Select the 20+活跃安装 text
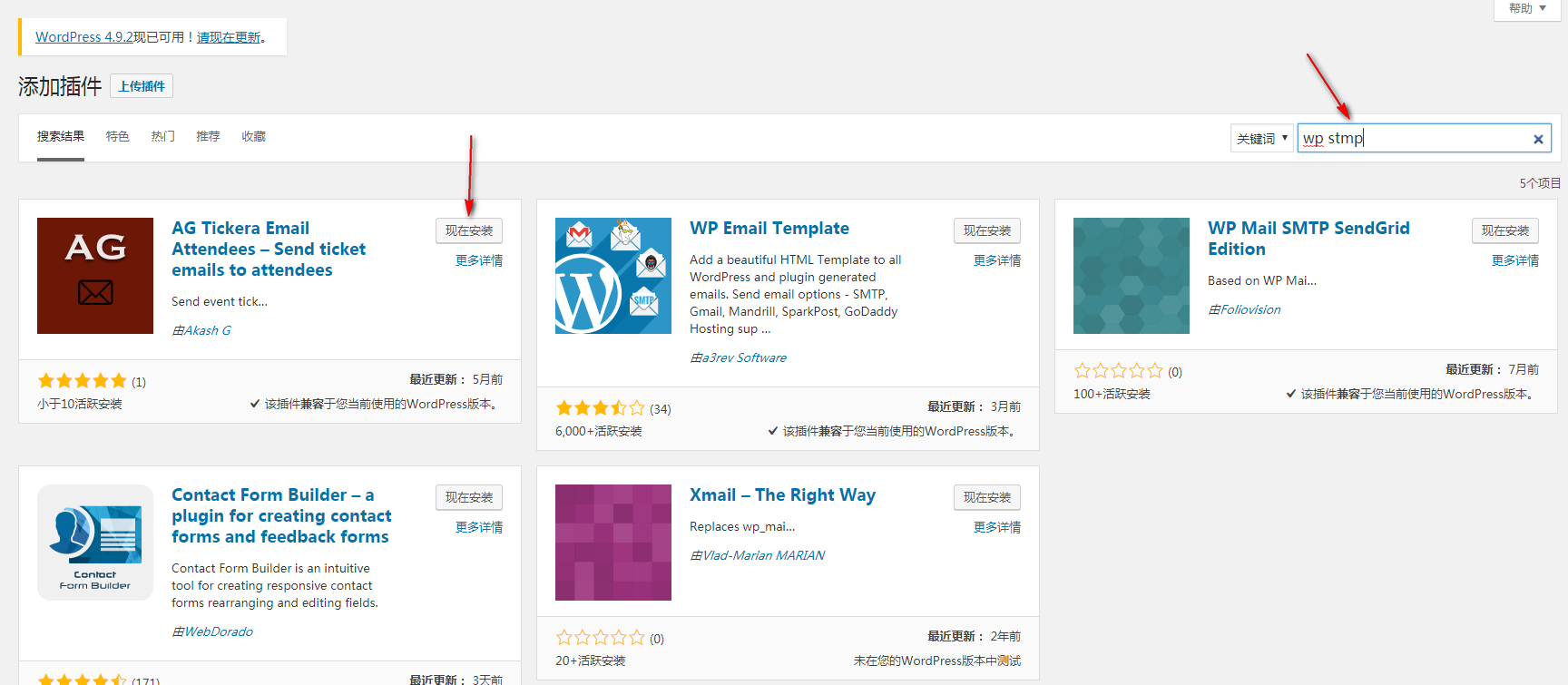 pos(591,661)
